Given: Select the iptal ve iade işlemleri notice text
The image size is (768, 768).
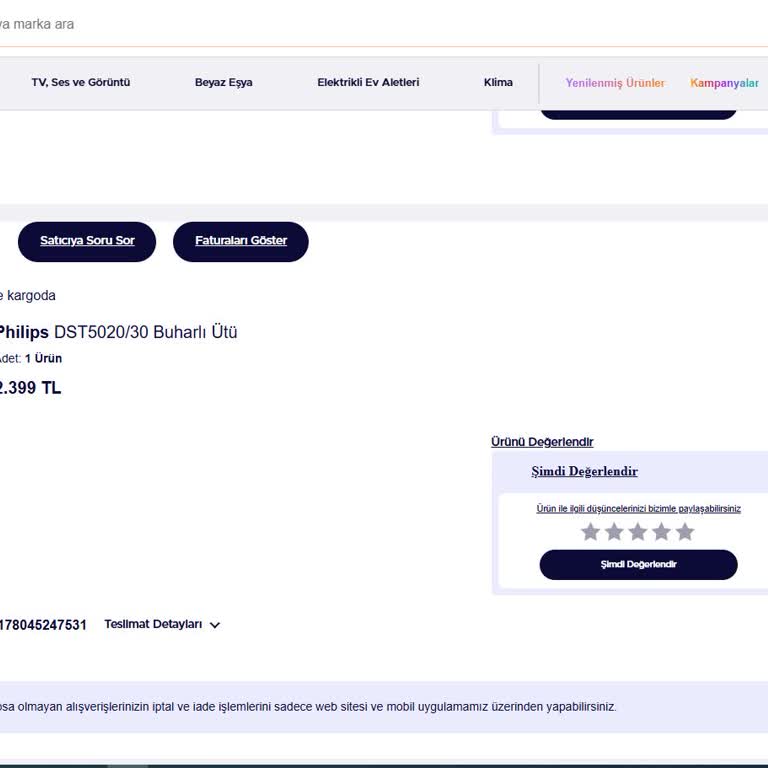Looking at the screenshot, I should pos(308,707).
